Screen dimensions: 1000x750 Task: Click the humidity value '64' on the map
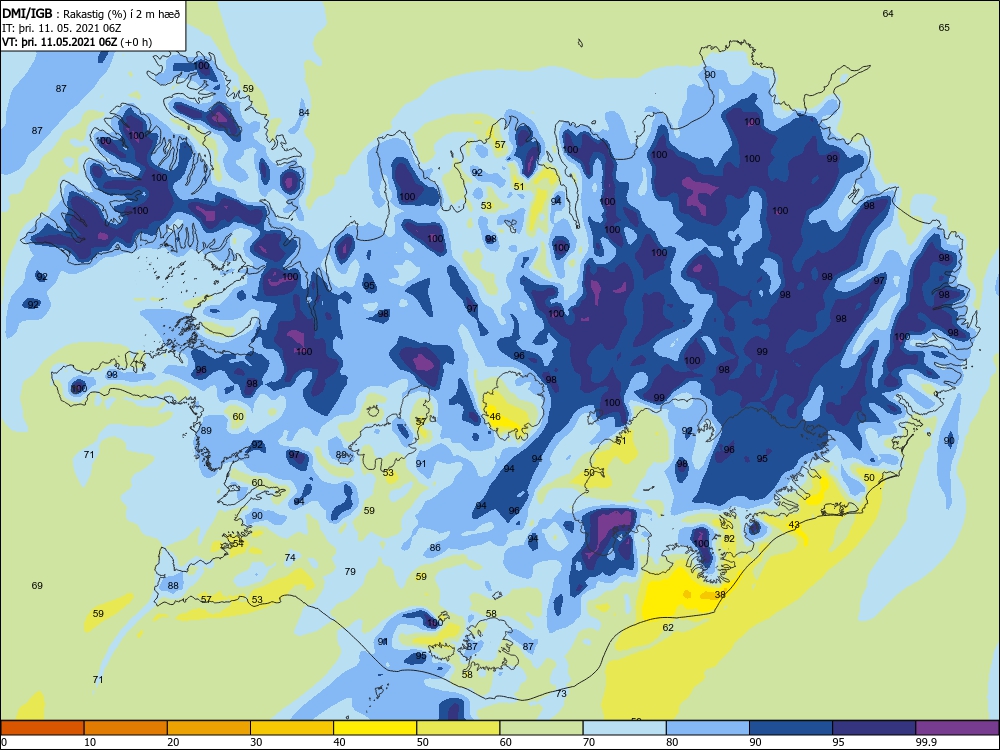pyautogui.click(x=888, y=13)
